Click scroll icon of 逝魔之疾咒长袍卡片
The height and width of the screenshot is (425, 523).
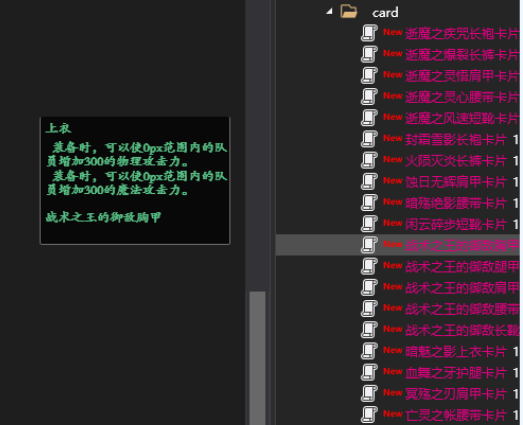point(369,33)
